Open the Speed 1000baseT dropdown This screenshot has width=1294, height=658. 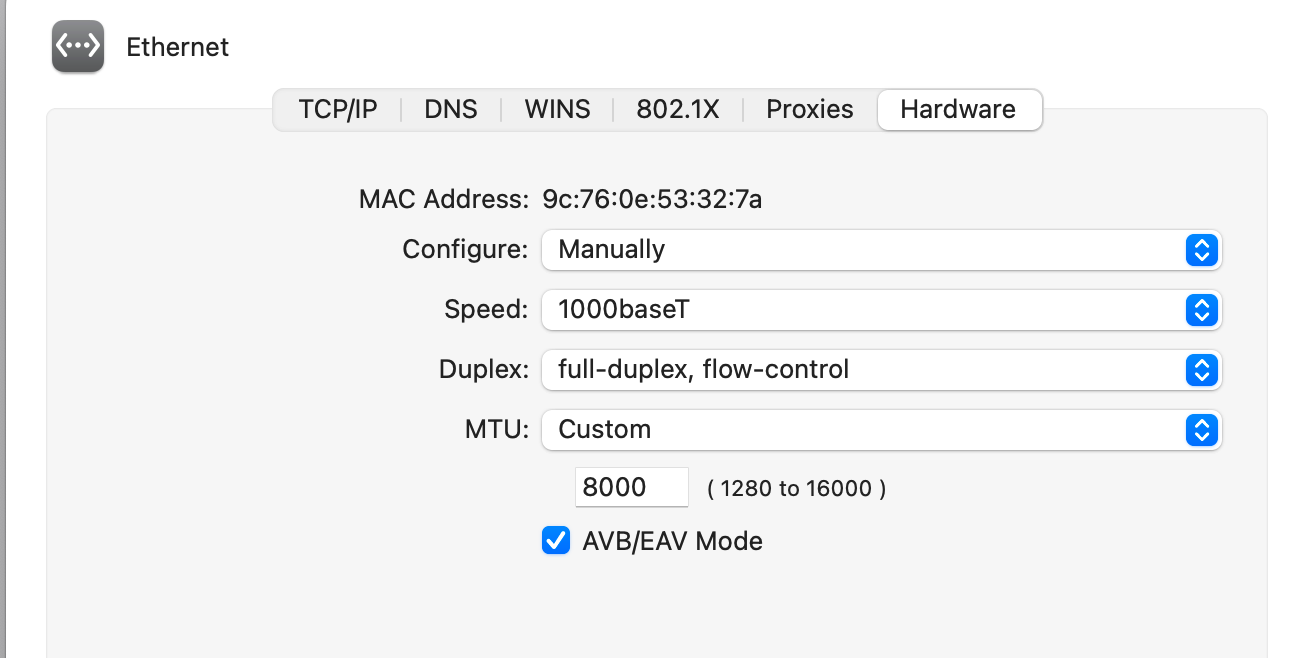tap(860, 310)
